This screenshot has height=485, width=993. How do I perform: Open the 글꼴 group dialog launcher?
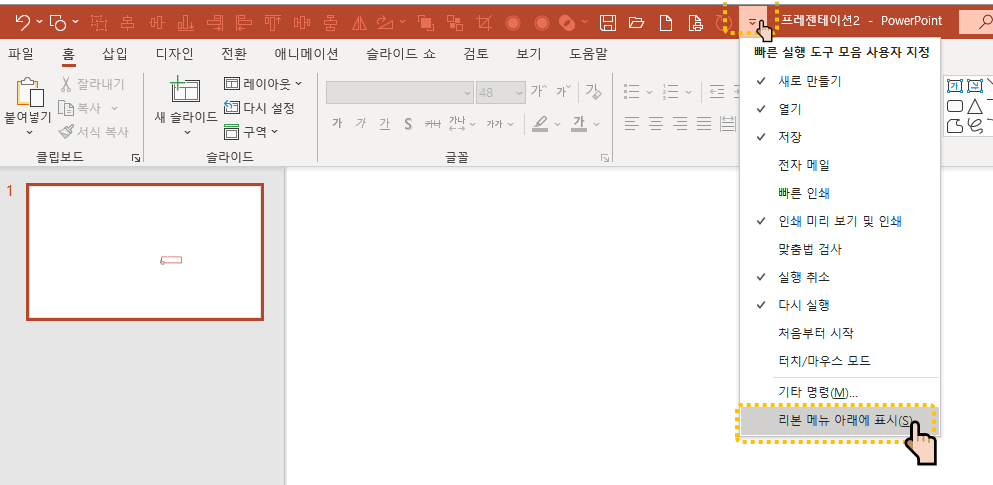pos(605,158)
